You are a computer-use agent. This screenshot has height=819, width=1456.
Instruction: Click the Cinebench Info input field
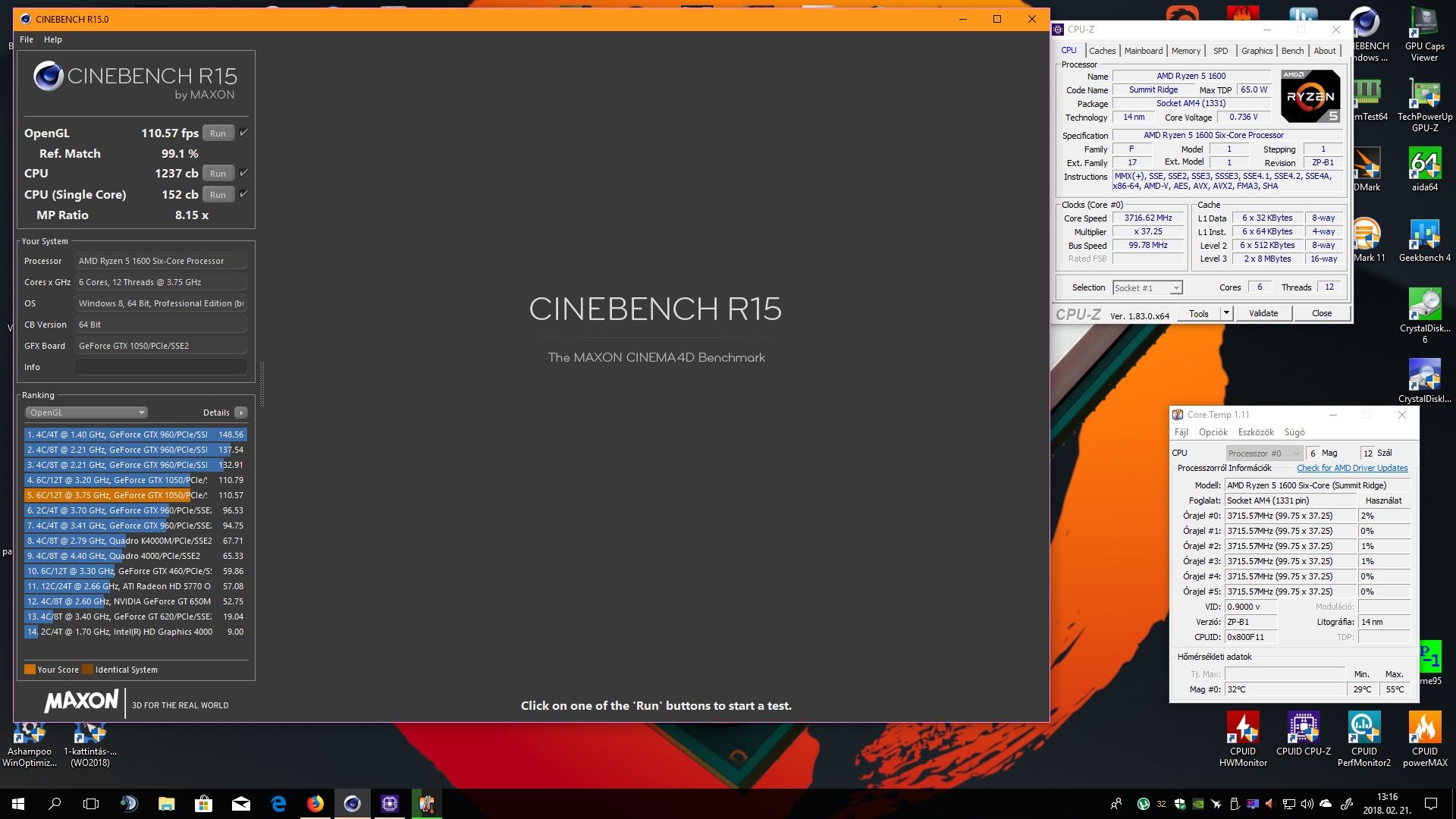coord(161,367)
